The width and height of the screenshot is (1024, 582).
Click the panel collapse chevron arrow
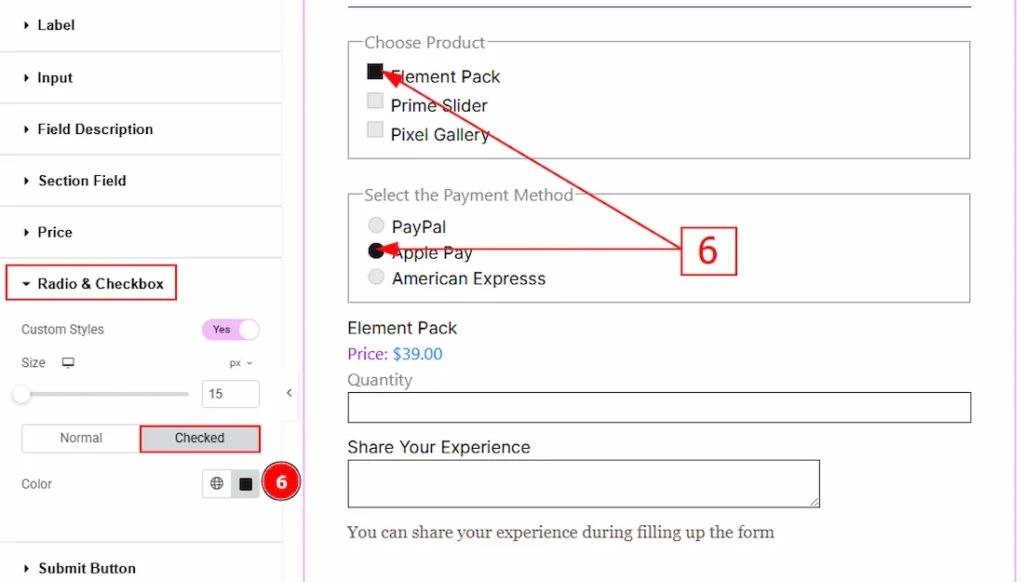tap(288, 393)
